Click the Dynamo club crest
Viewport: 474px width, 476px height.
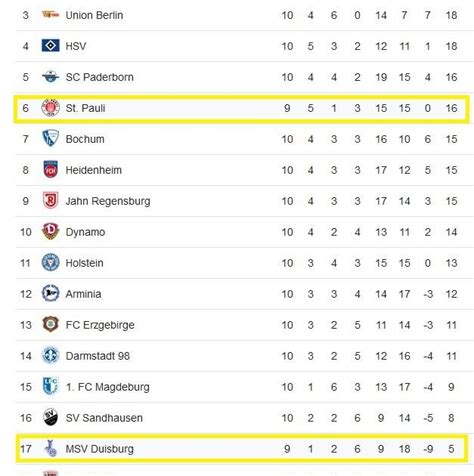[50, 232]
